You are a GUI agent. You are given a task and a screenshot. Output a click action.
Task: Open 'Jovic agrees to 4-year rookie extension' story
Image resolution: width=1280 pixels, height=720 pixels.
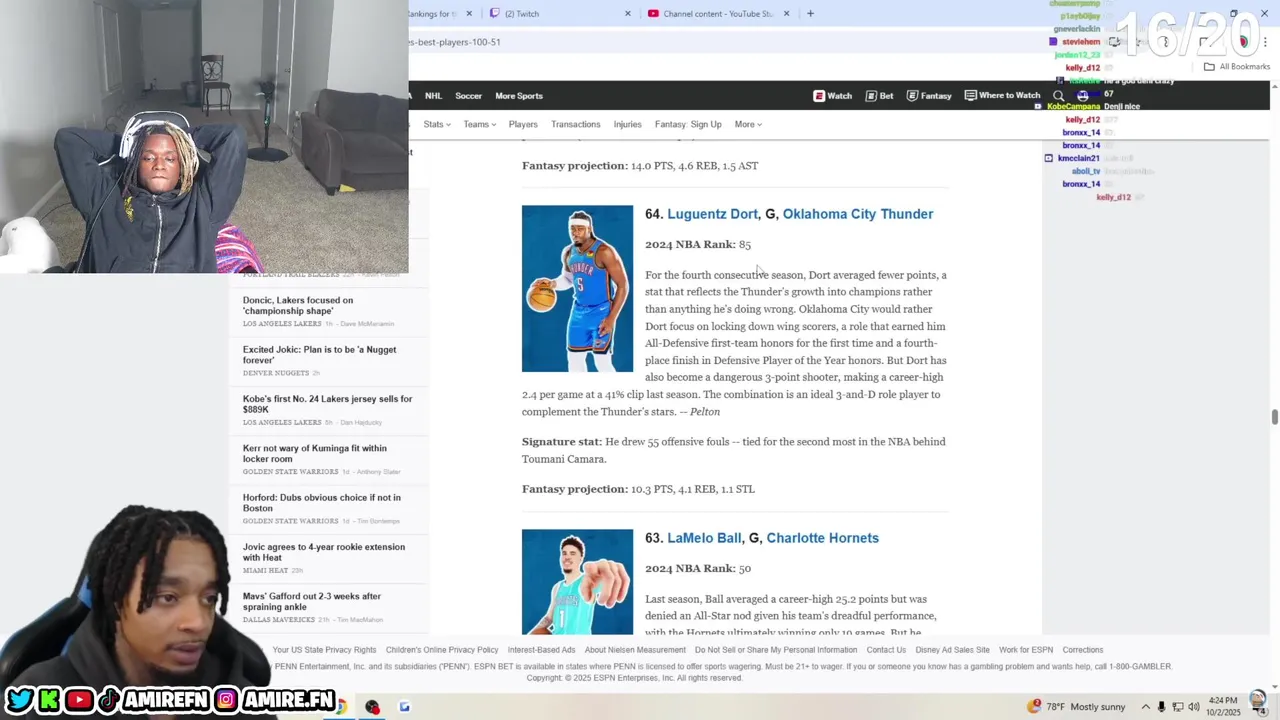point(323,552)
